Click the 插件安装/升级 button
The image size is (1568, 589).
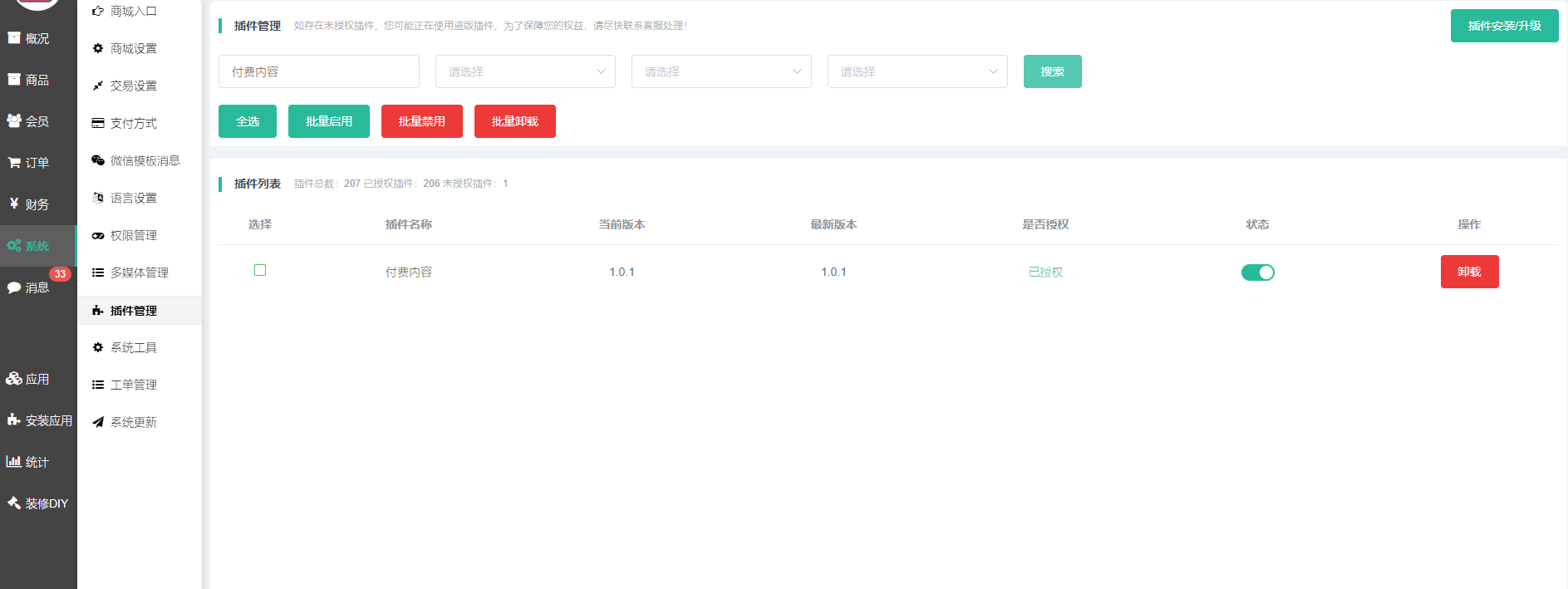[x=1504, y=26]
